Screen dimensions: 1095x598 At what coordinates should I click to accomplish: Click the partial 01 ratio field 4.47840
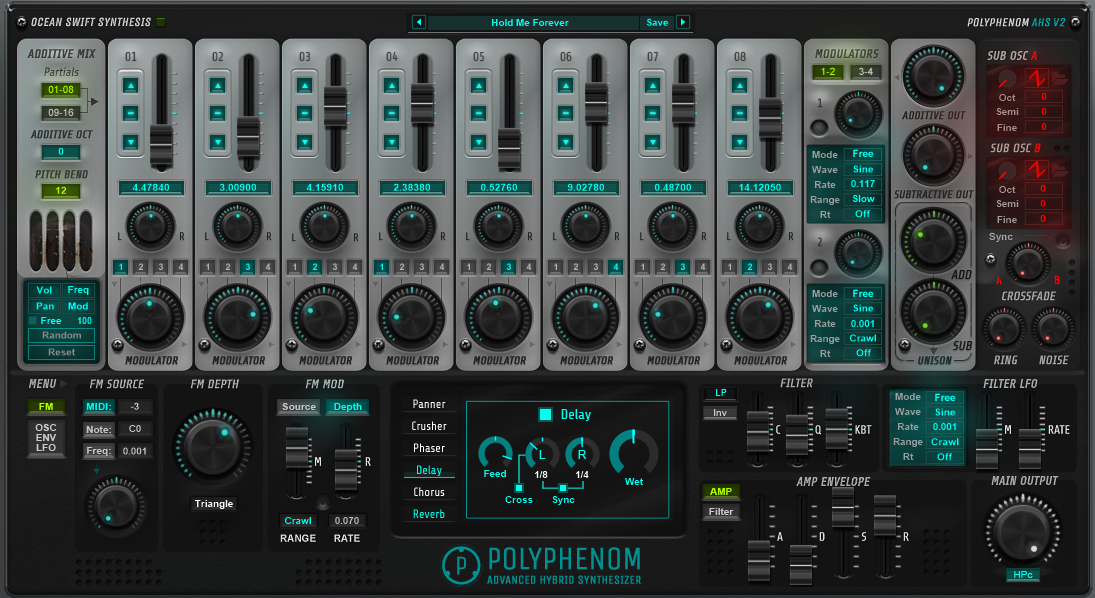pos(151,187)
